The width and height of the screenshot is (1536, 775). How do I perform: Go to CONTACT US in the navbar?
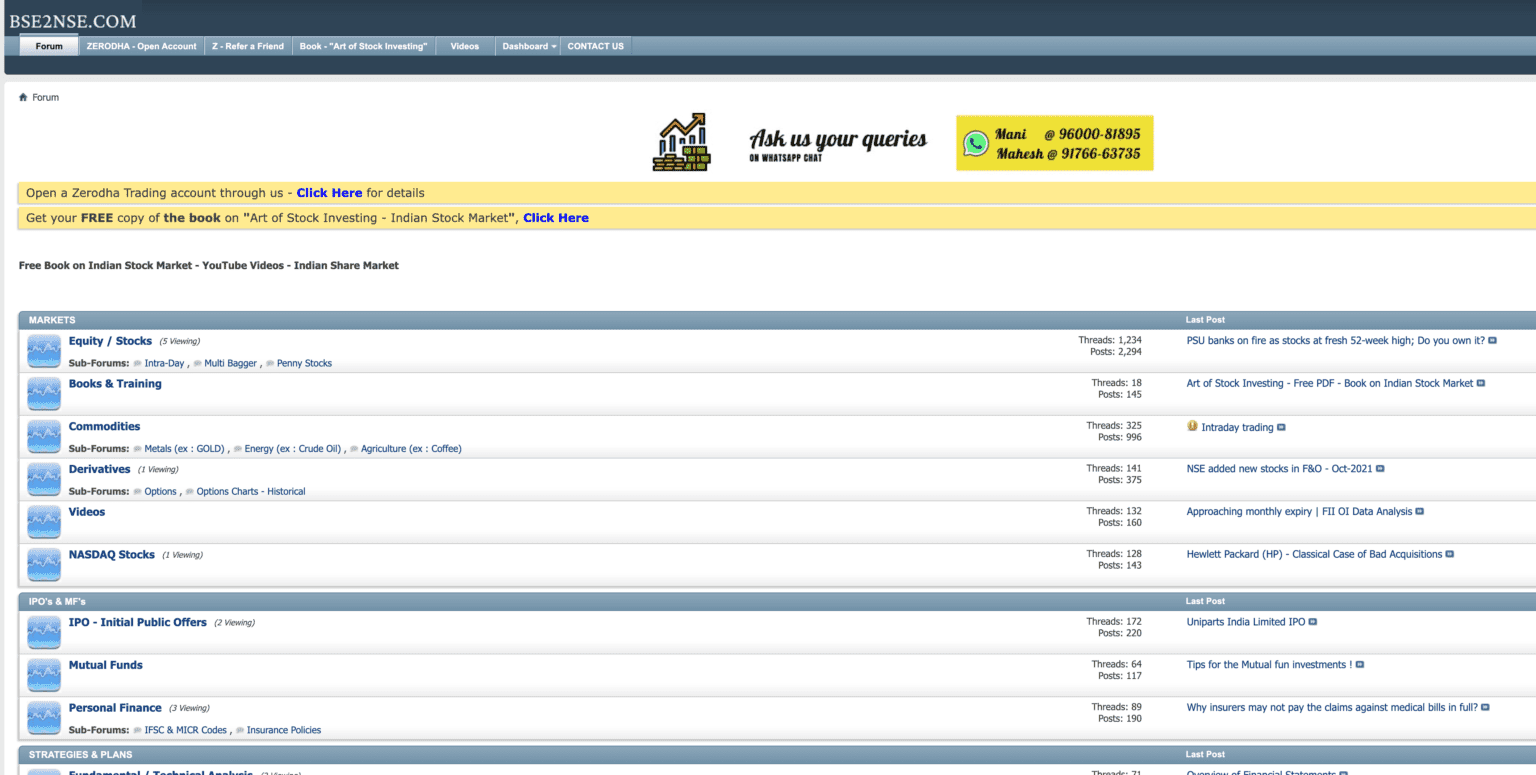pyautogui.click(x=595, y=46)
